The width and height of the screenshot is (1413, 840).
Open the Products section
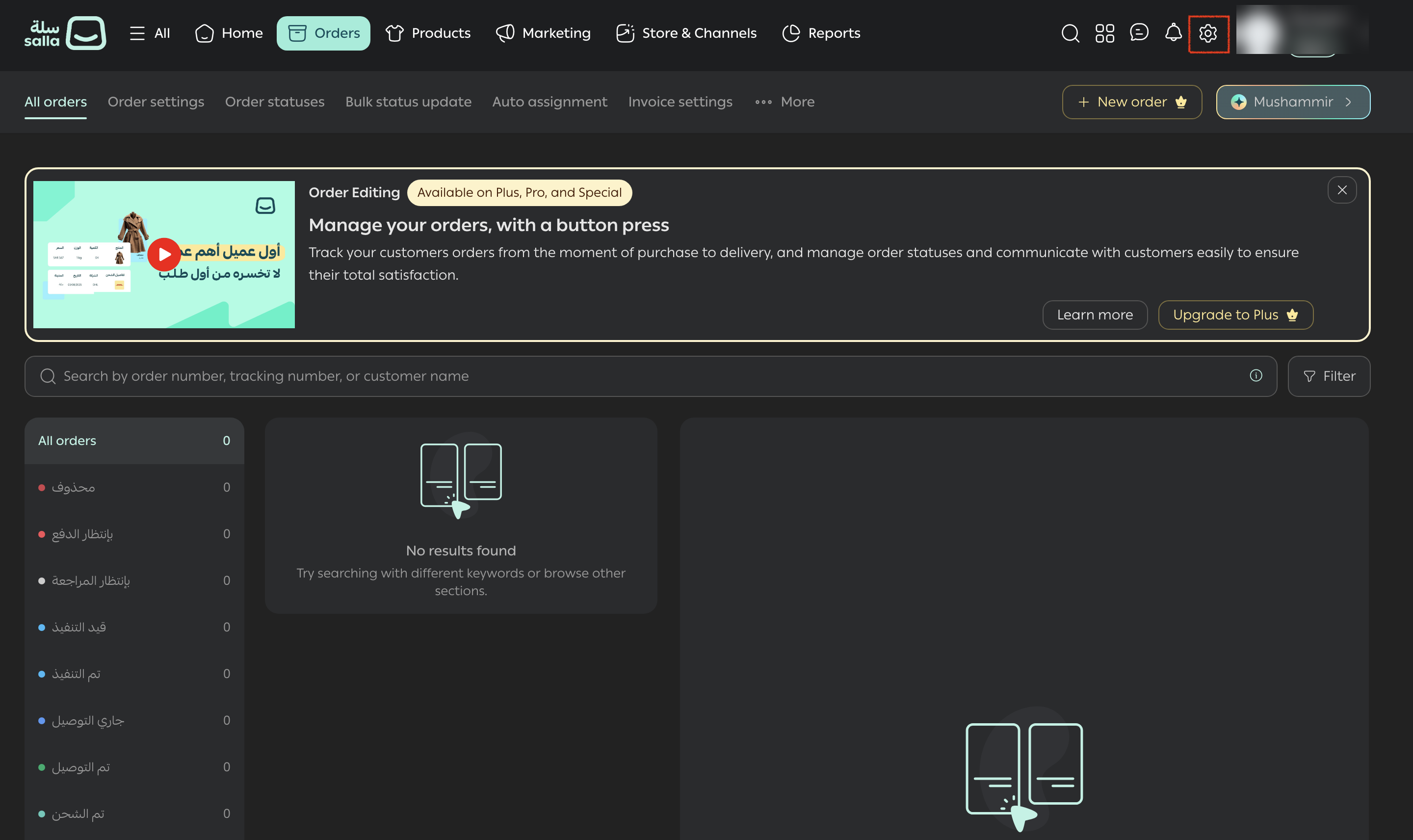428,33
